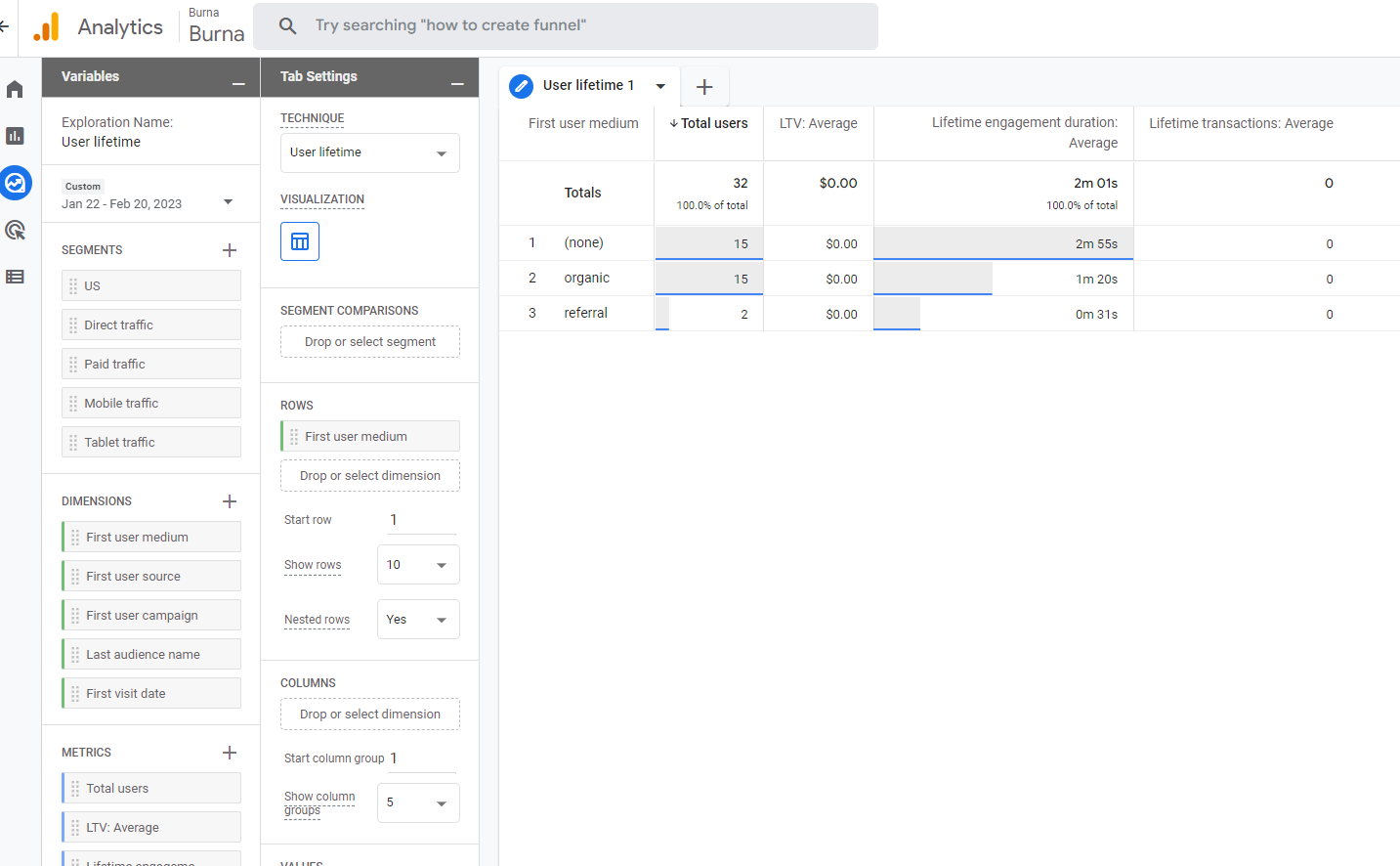
Task: Open the Home icon in left sidebar
Action: click(15, 90)
